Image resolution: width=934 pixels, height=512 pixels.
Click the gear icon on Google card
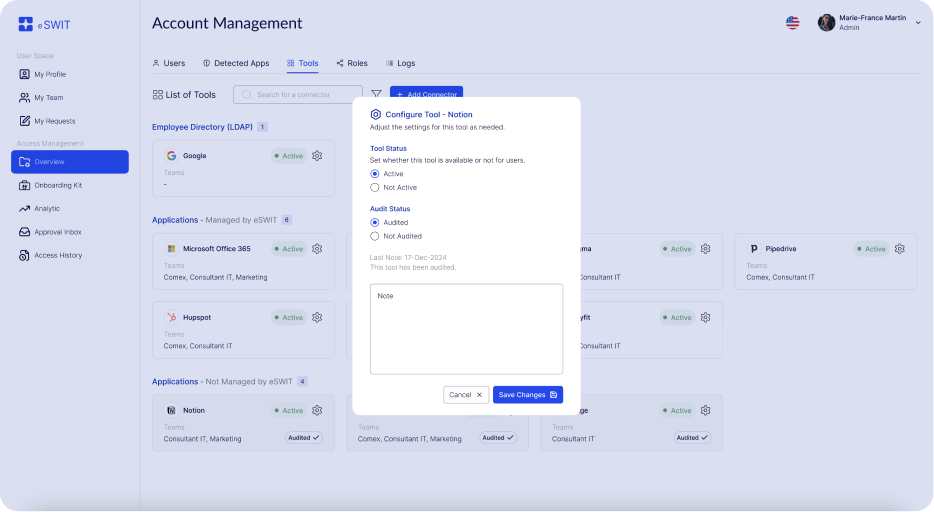pos(317,156)
